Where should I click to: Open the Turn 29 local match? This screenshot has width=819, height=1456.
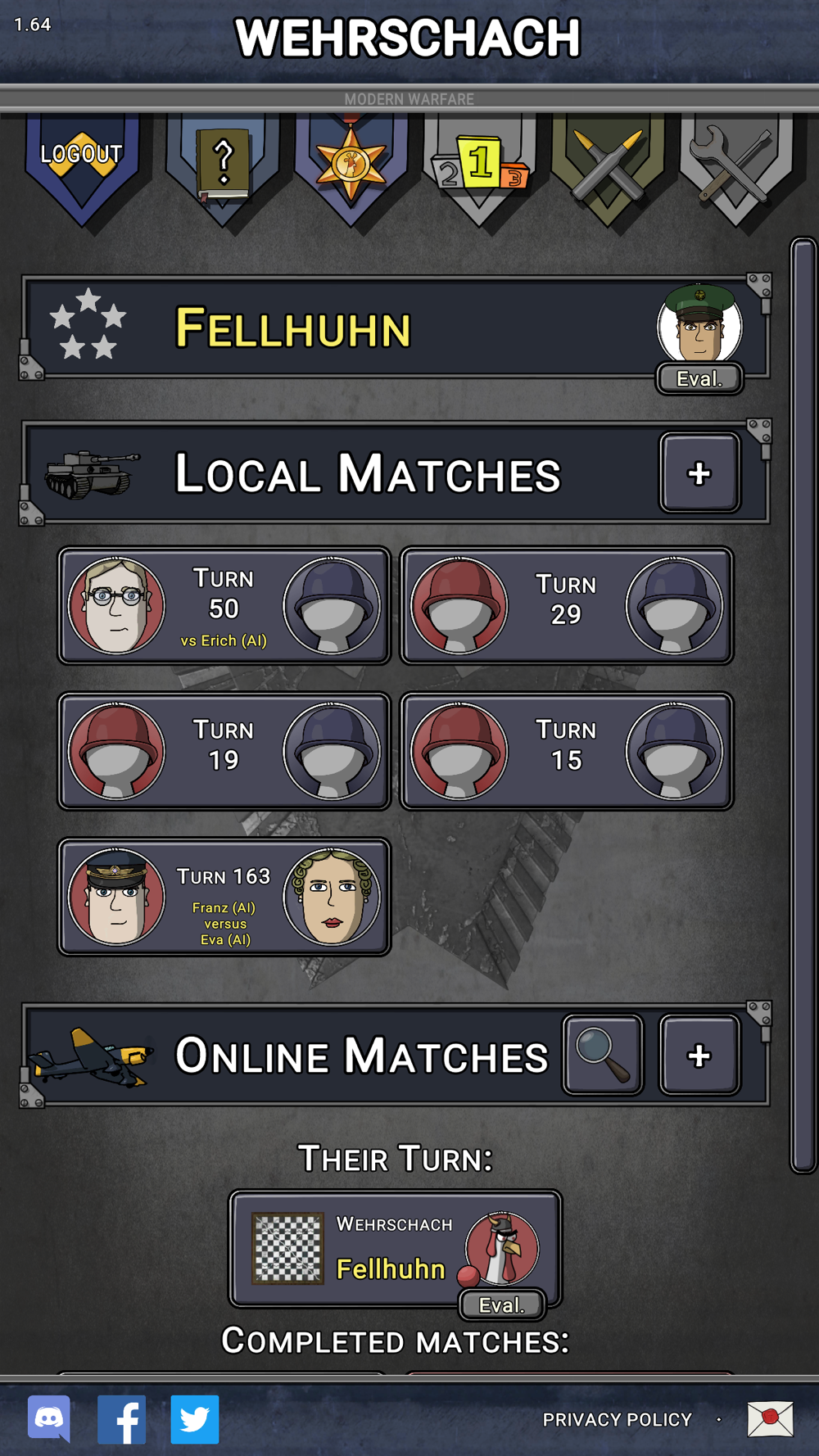point(566,606)
